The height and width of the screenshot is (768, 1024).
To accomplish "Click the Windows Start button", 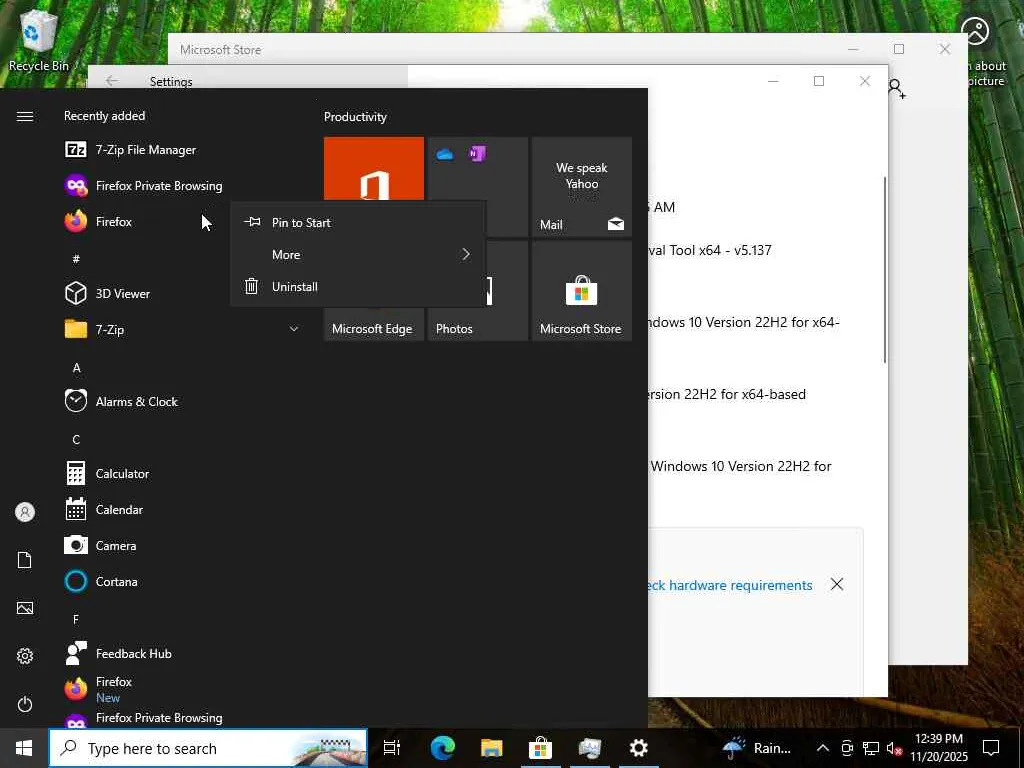I will [24, 748].
